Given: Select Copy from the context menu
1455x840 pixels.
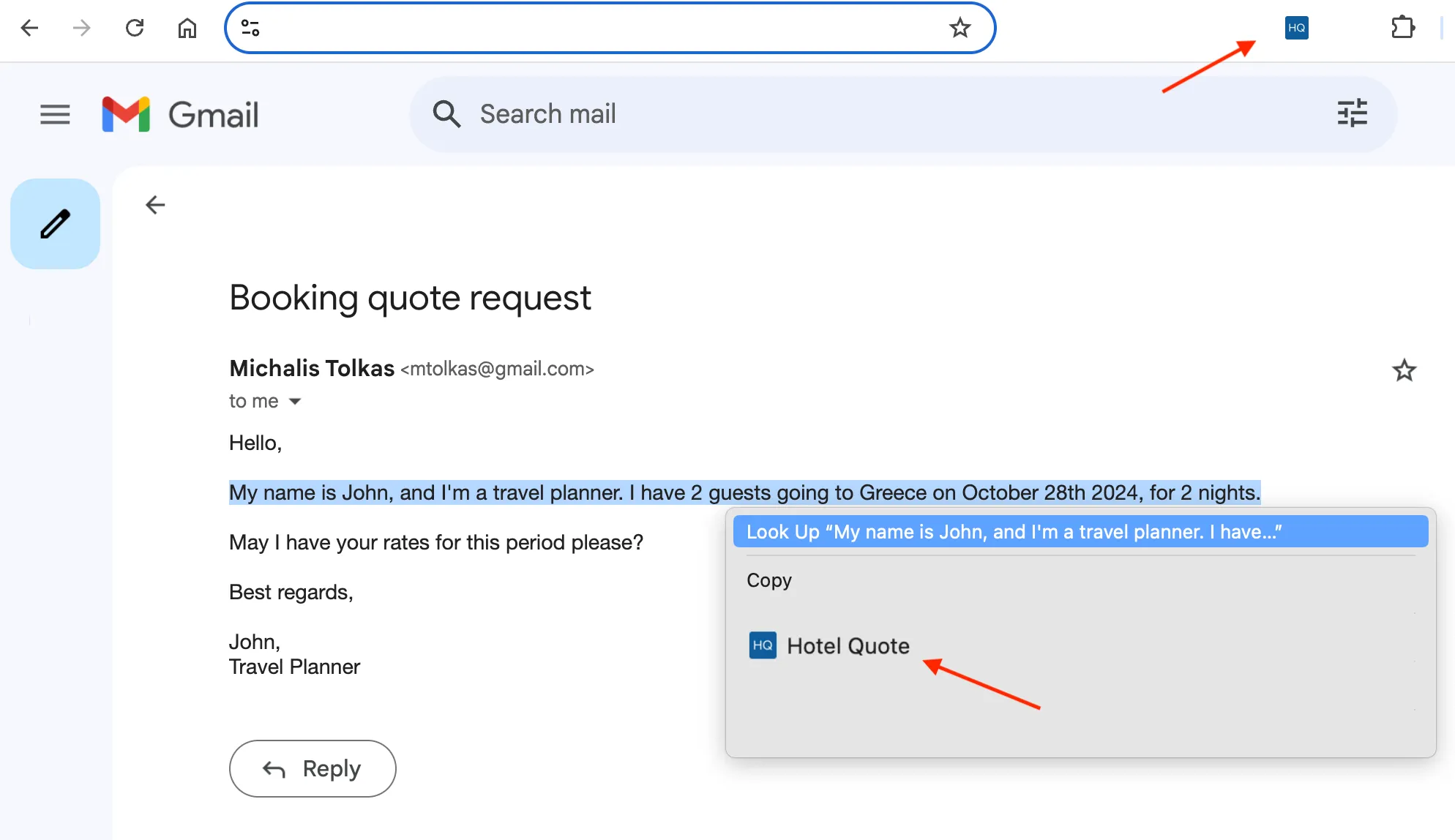Looking at the screenshot, I should pos(768,580).
